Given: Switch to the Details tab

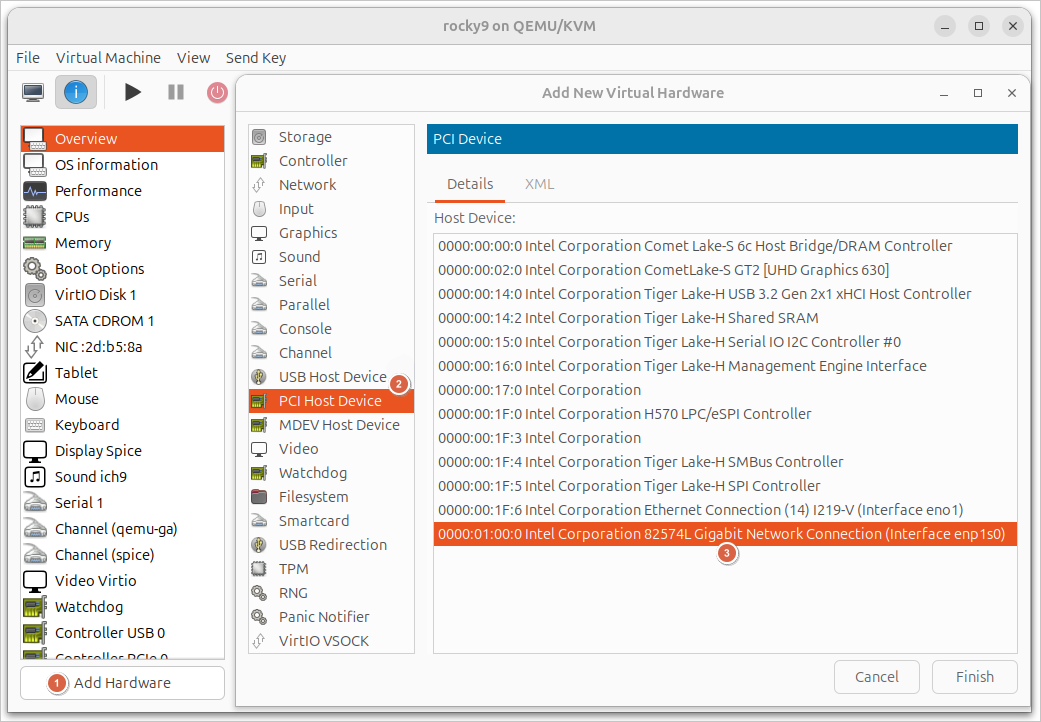Looking at the screenshot, I should 470,184.
